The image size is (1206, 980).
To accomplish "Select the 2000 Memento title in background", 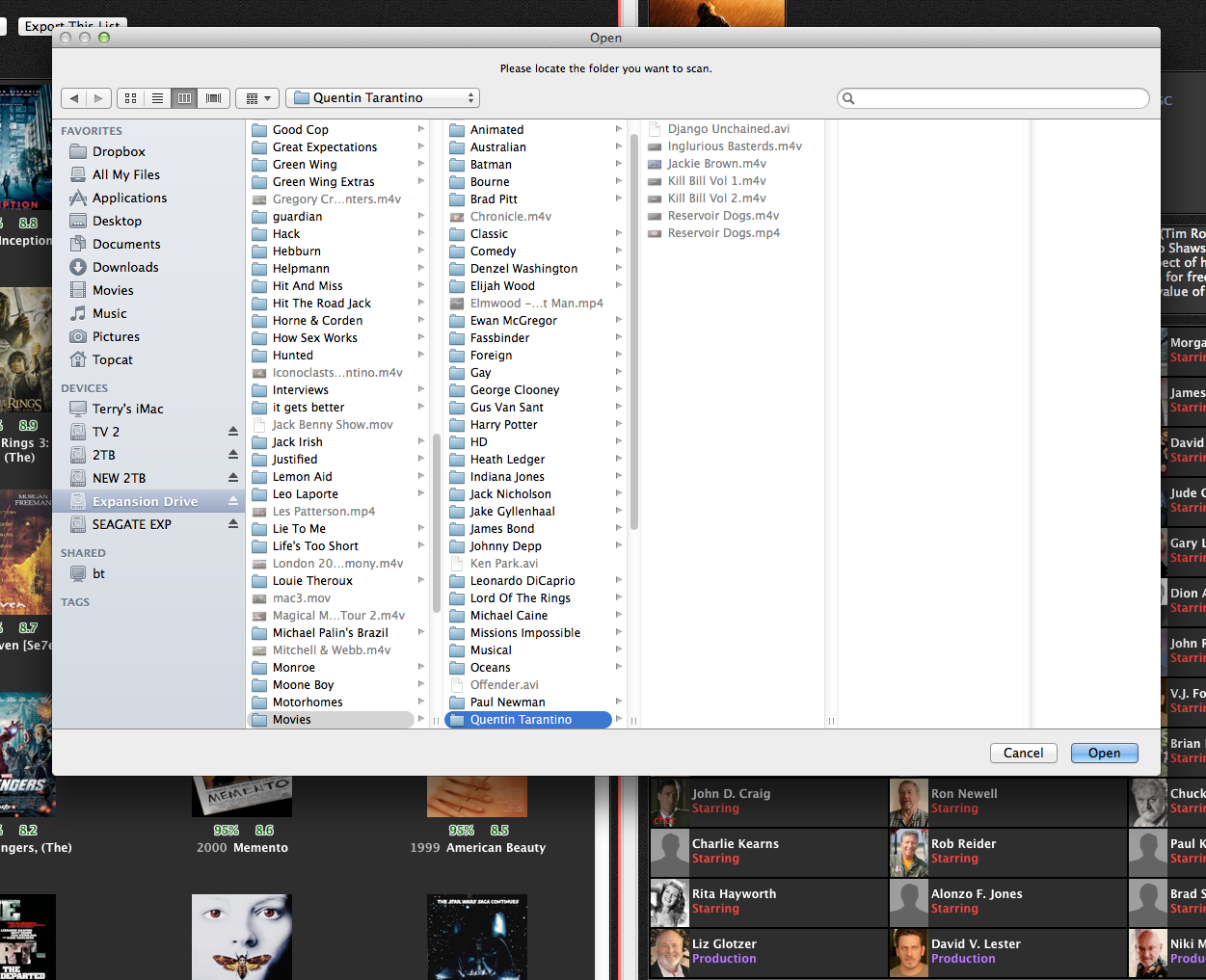I will 242,848.
